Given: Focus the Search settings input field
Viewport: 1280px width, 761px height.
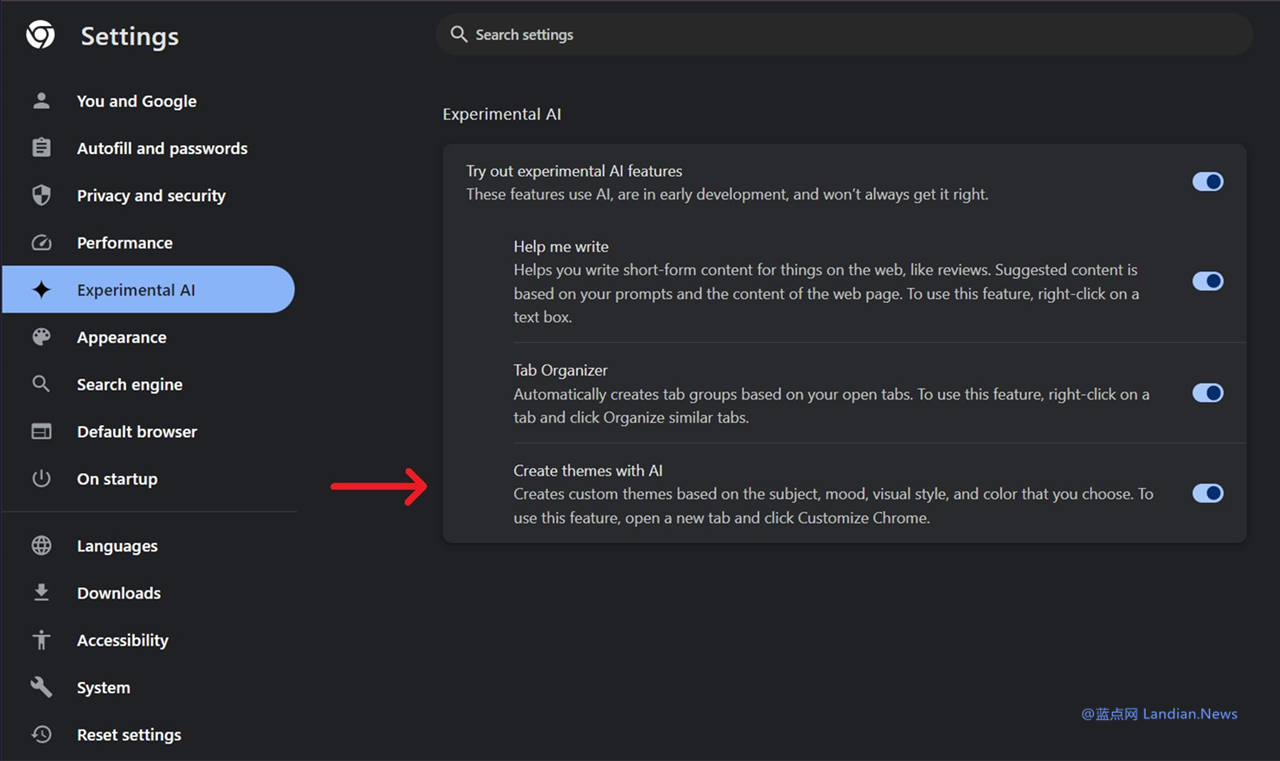Looking at the screenshot, I should click(845, 35).
